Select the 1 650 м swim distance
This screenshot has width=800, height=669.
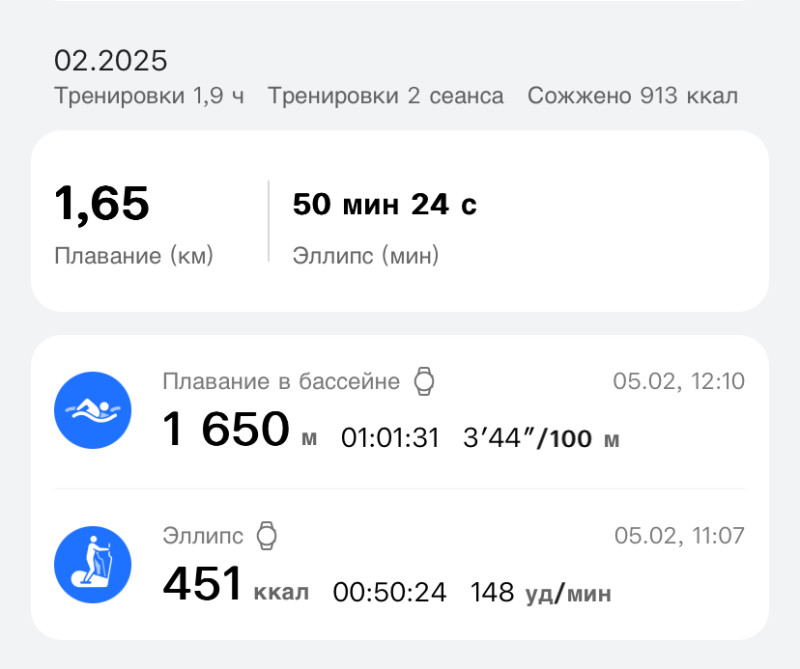pyautogui.click(x=240, y=431)
